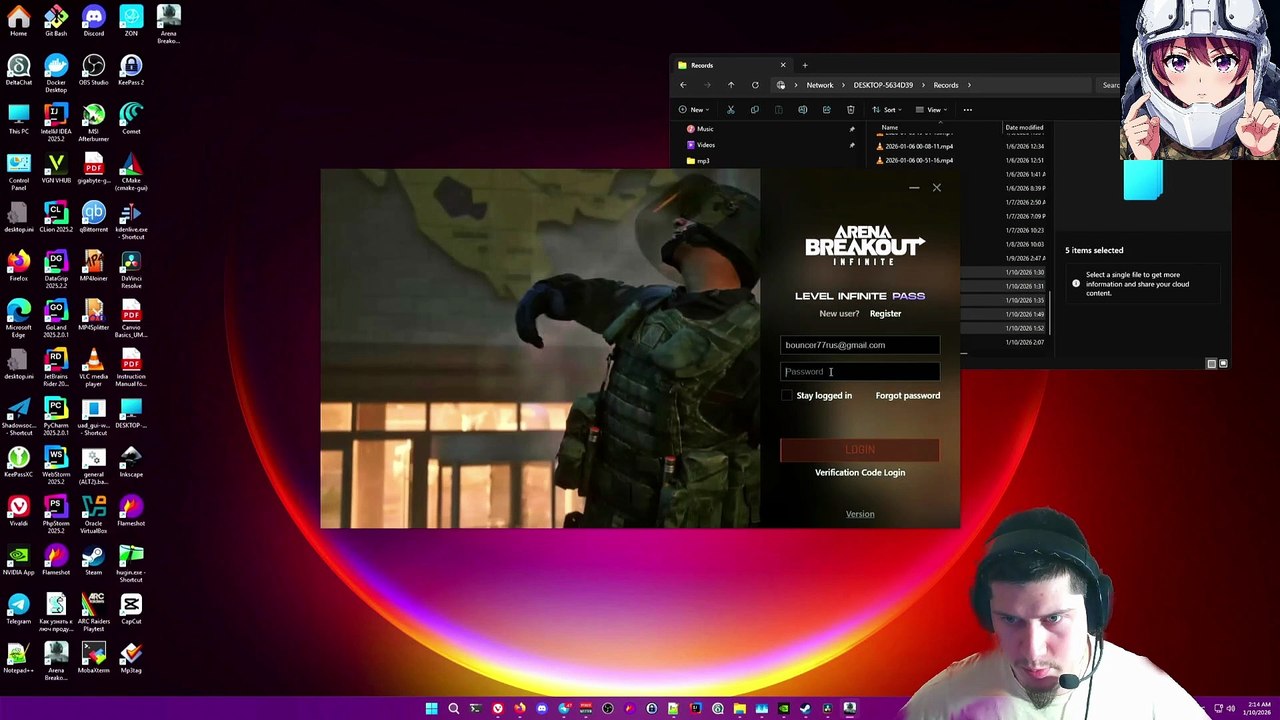Screen dimensions: 1280x720
Task: Select the ARC Raiders Playtest icon
Action: click(x=93, y=613)
